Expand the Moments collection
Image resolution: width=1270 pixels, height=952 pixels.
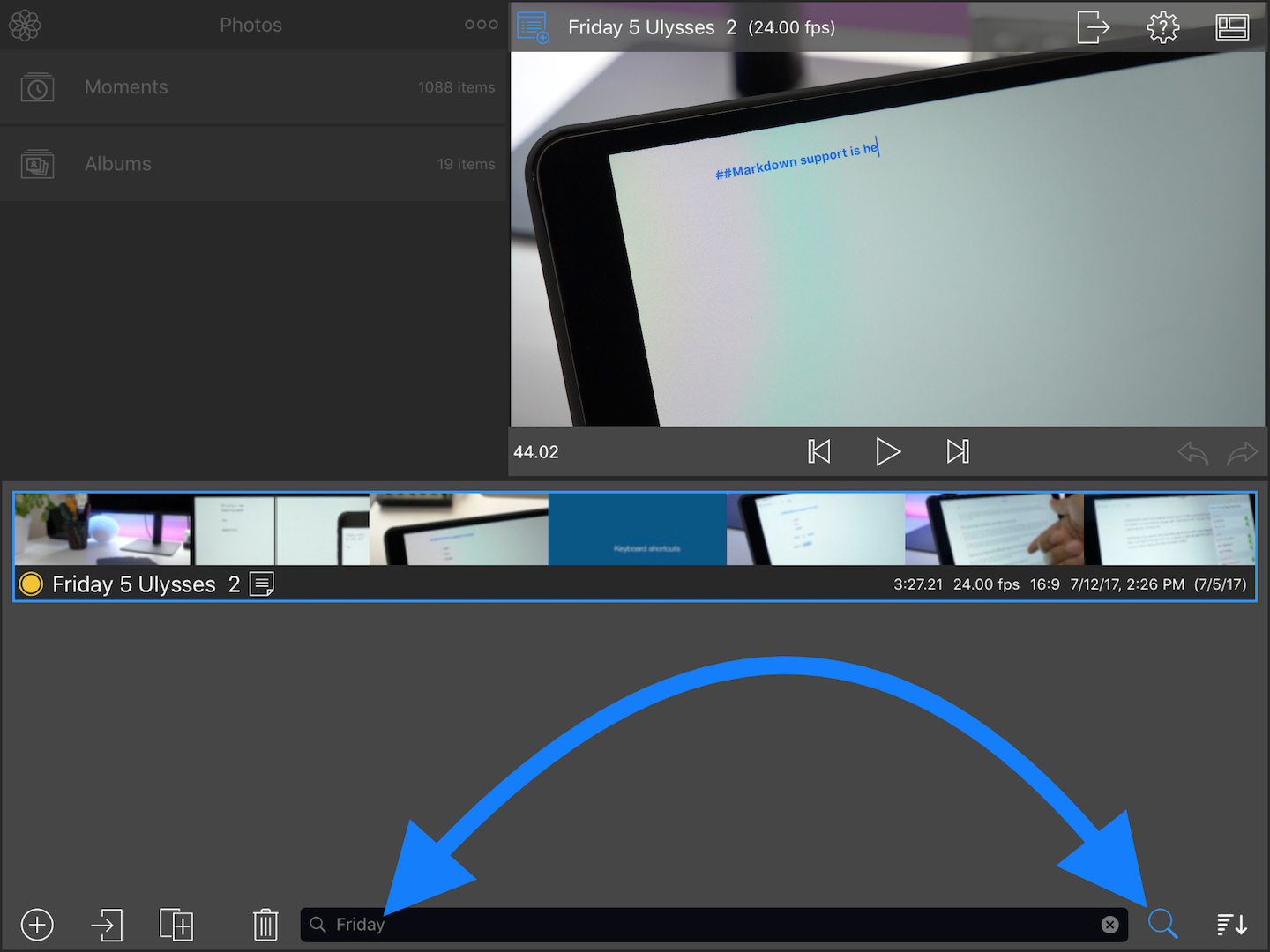tap(126, 86)
